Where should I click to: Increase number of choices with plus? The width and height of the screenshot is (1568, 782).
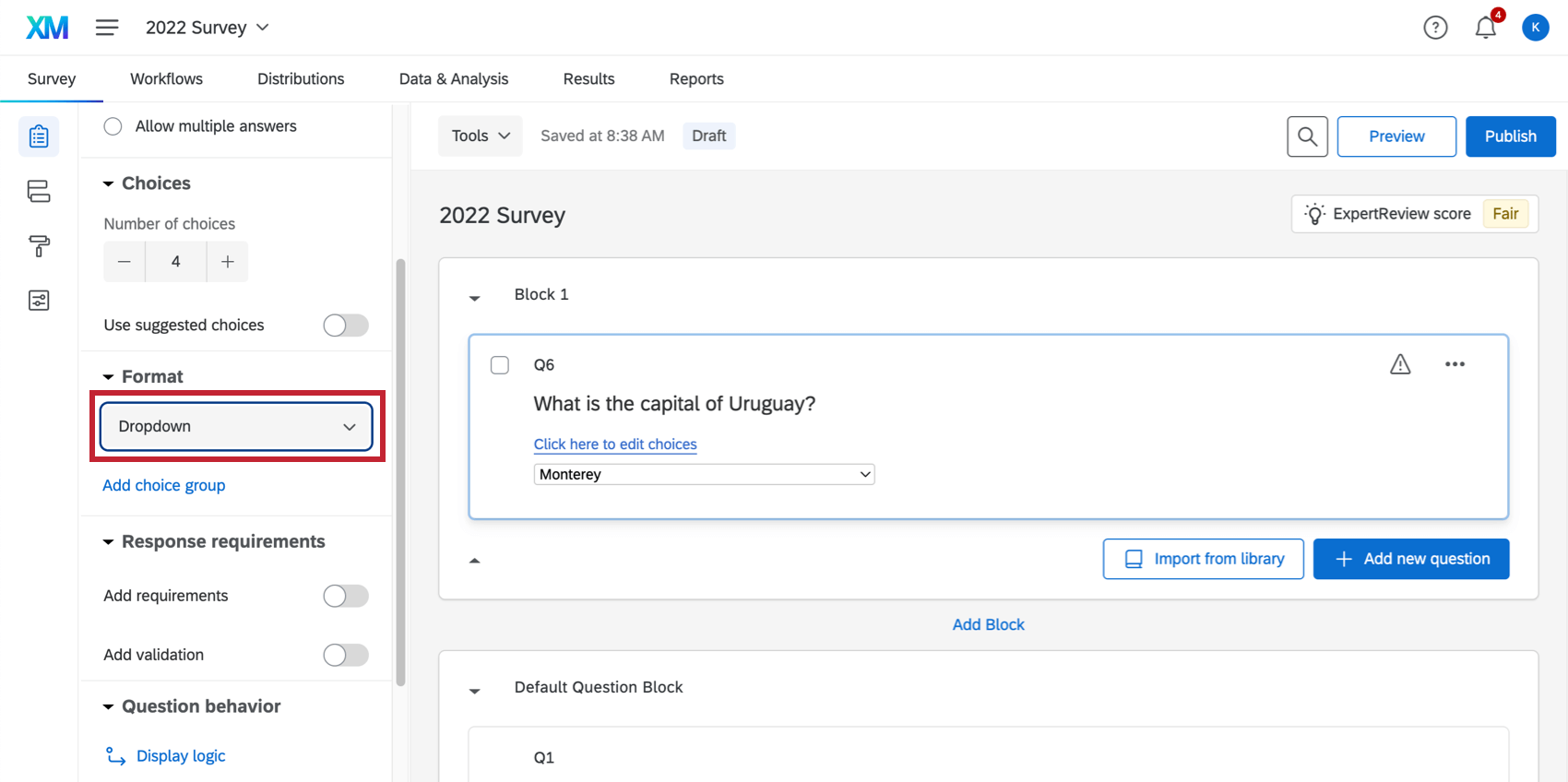tap(228, 262)
